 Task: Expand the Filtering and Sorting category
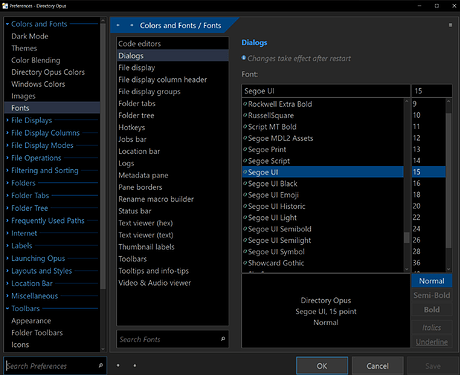pos(7,170)
